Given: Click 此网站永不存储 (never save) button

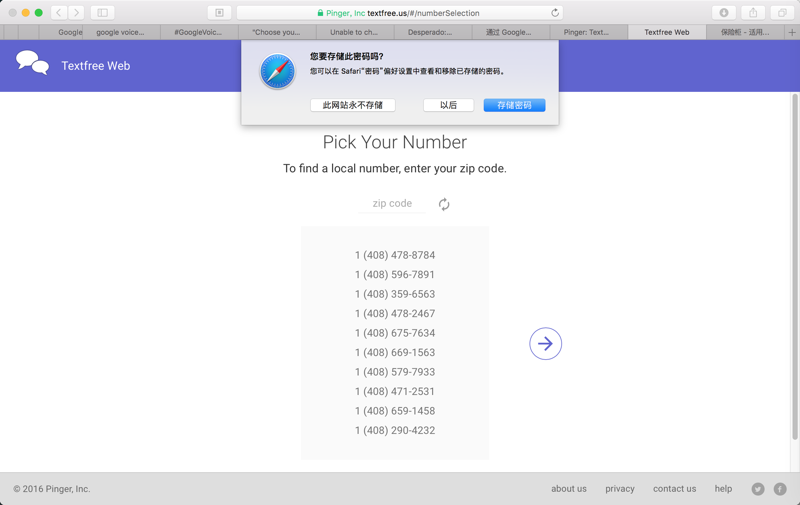Looking at the screenshot, I should (353, 105).
